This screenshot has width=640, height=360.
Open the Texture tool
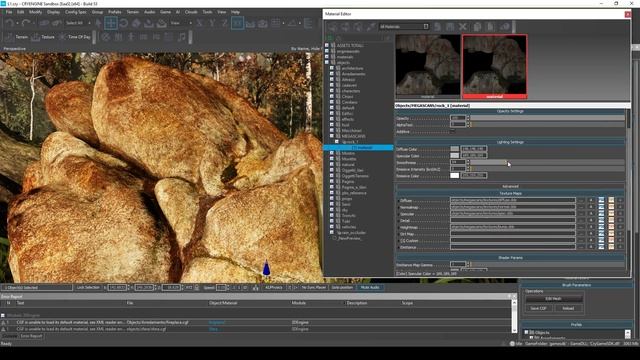click(43, 37)
